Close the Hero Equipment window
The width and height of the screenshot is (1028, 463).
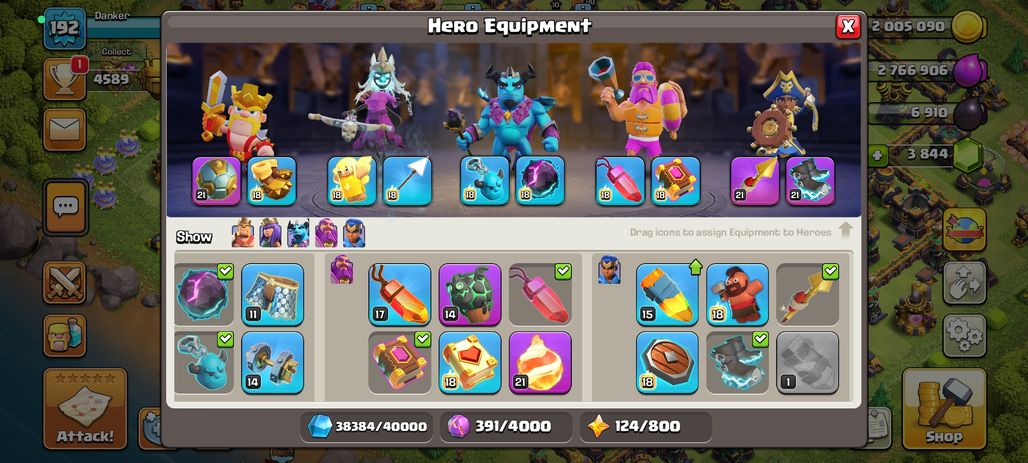coord(848,26)
